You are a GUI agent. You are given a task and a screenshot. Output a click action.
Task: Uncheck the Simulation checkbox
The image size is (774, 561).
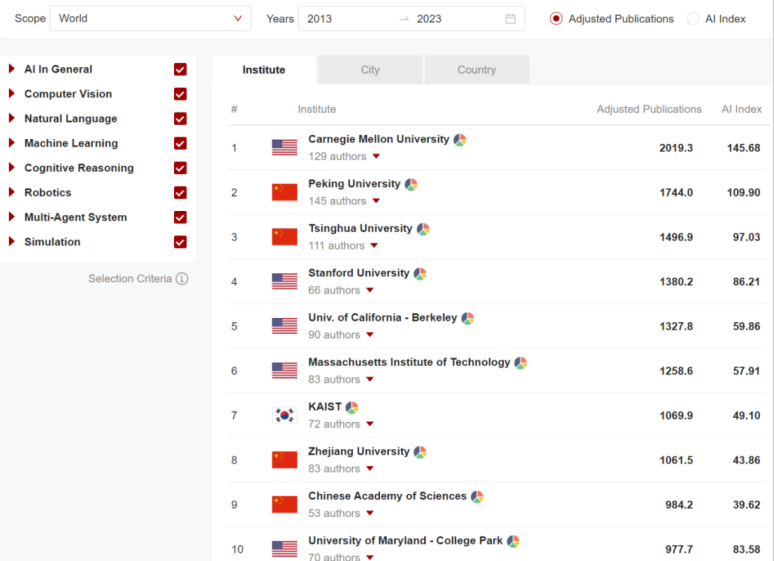pyautogui.click(x=180, y=242)
